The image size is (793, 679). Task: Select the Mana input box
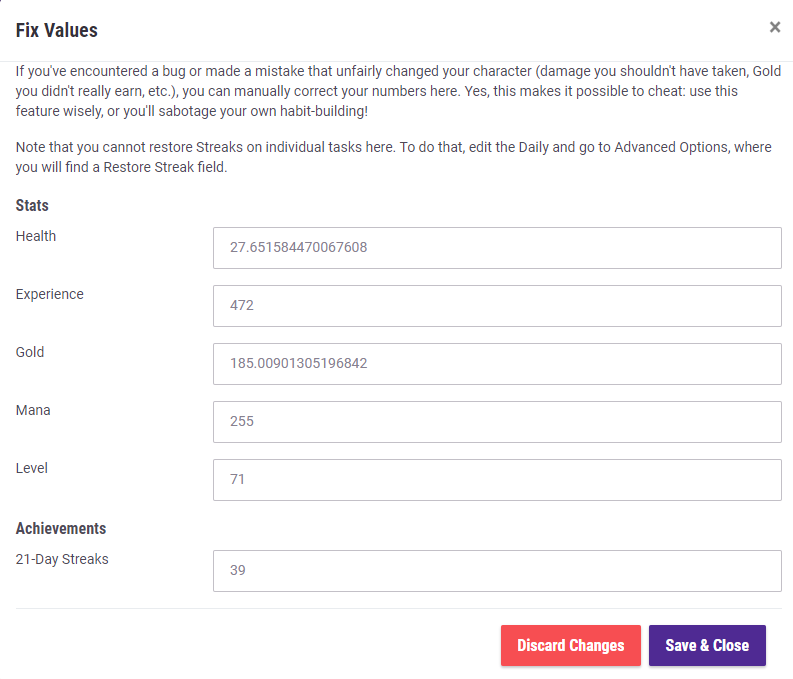(x=497, y=422)
